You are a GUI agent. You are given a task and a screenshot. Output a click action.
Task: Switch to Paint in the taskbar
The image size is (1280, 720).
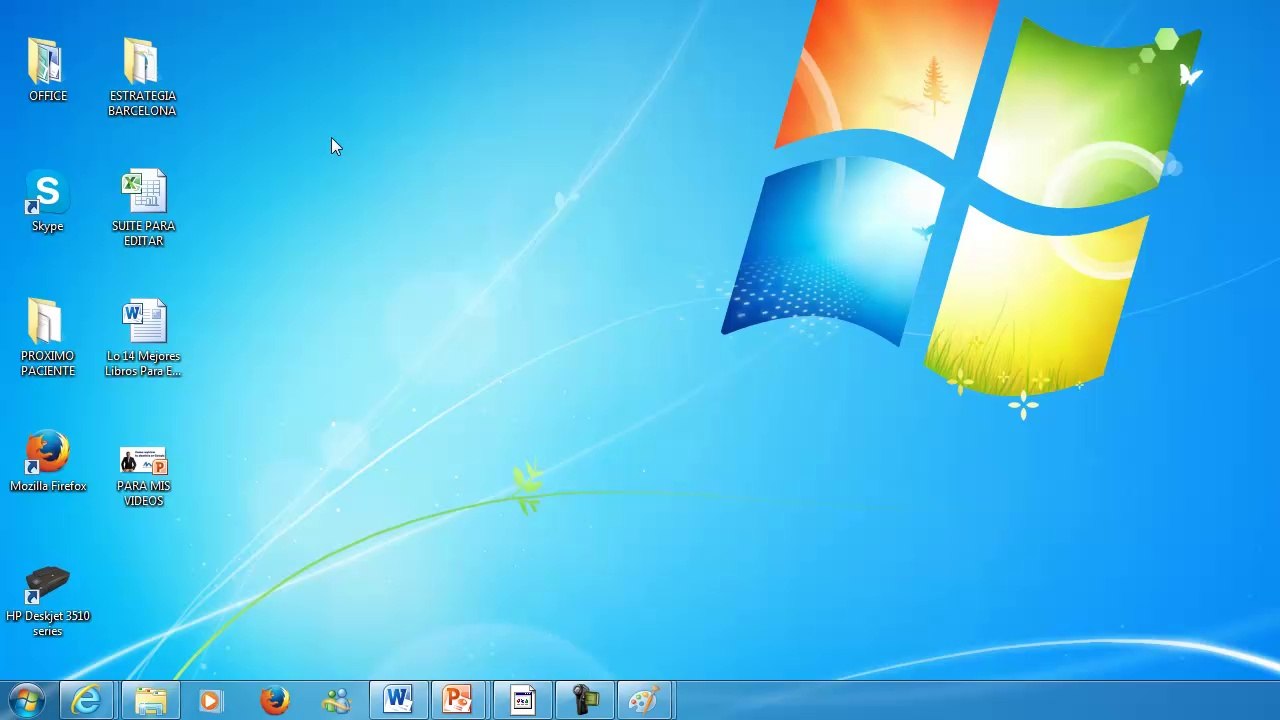pyautogui.click(x=644, y=700)
